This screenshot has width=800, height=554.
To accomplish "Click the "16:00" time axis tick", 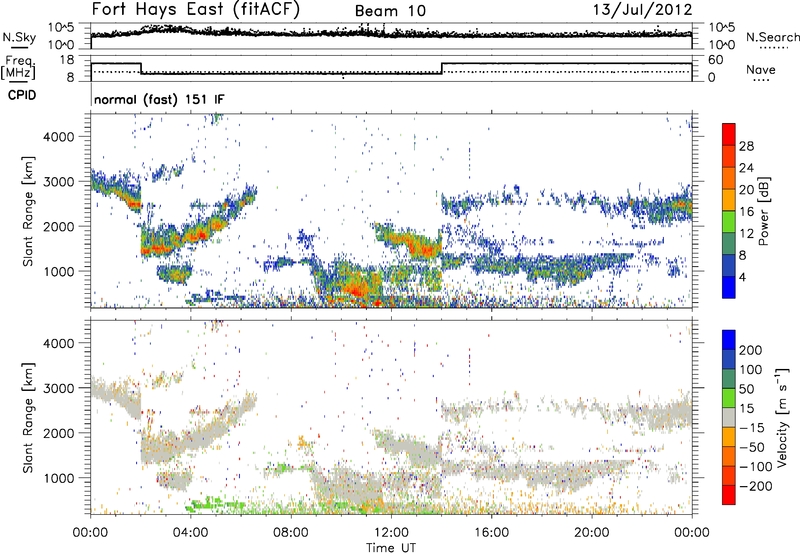I will 491,533.
